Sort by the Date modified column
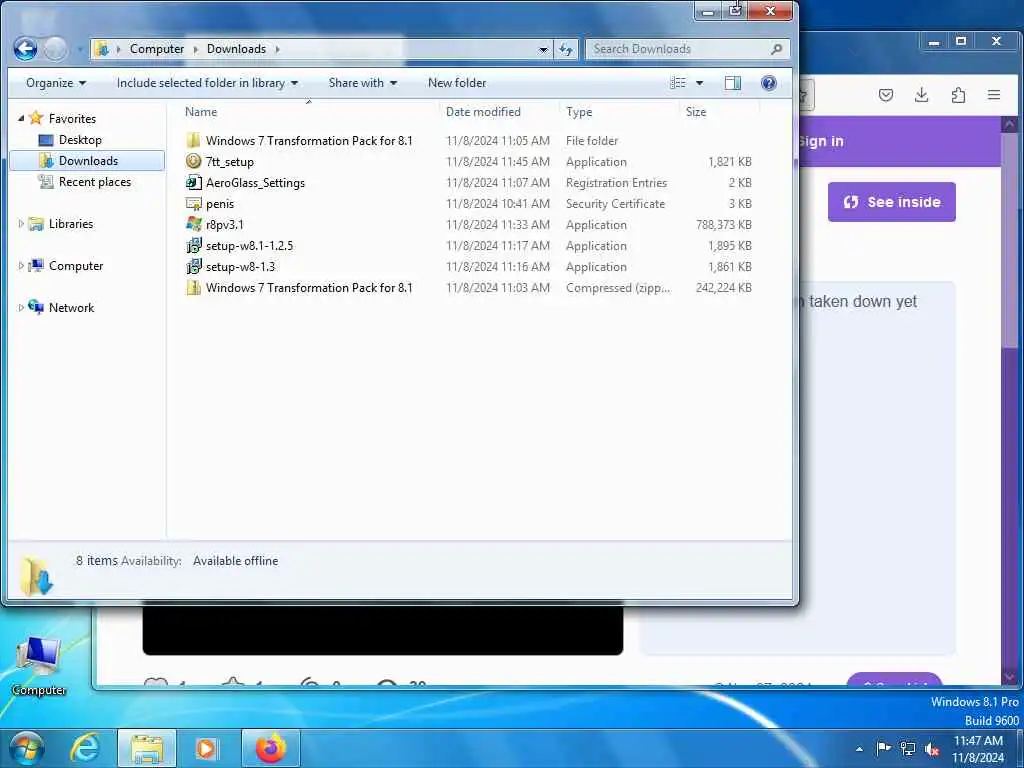Viewport: 1024px width, 768px height. click(483, 112)
